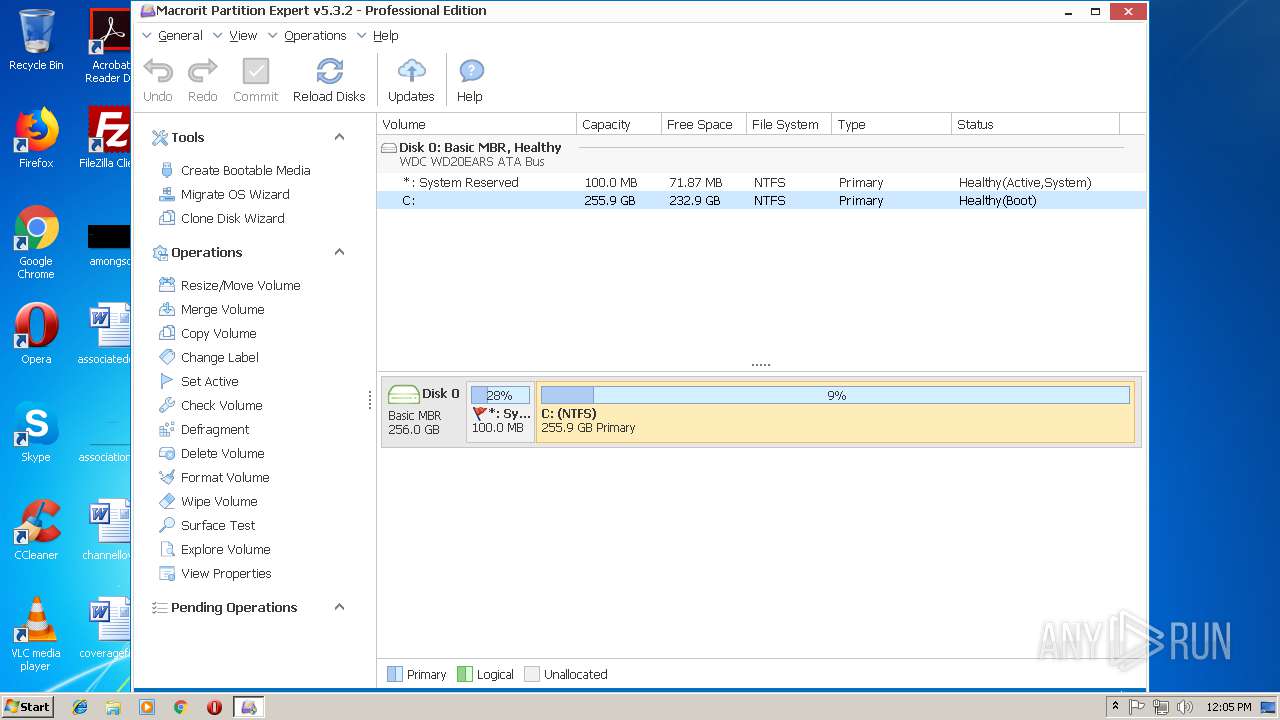Sort by the Type column header
This screenshot has height=720, width=1280.
(891, 124)
